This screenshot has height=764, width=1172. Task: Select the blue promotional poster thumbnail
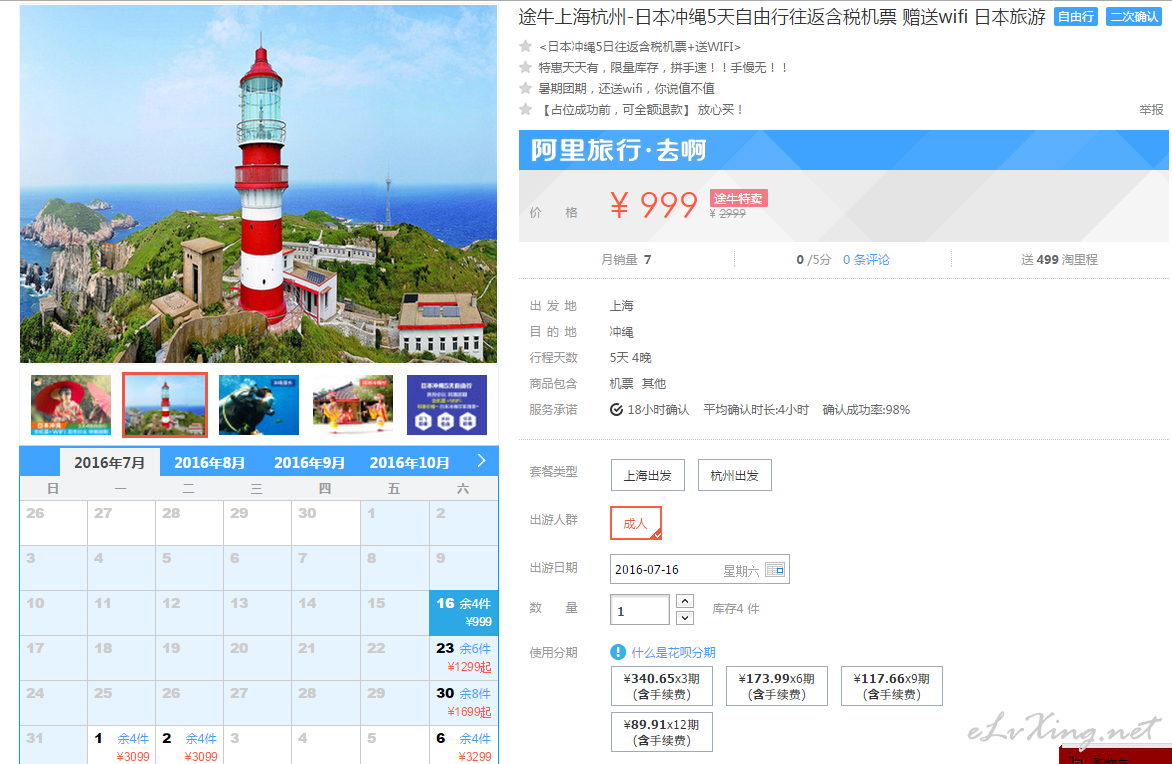pyautogui.click(x=447, y=404)
